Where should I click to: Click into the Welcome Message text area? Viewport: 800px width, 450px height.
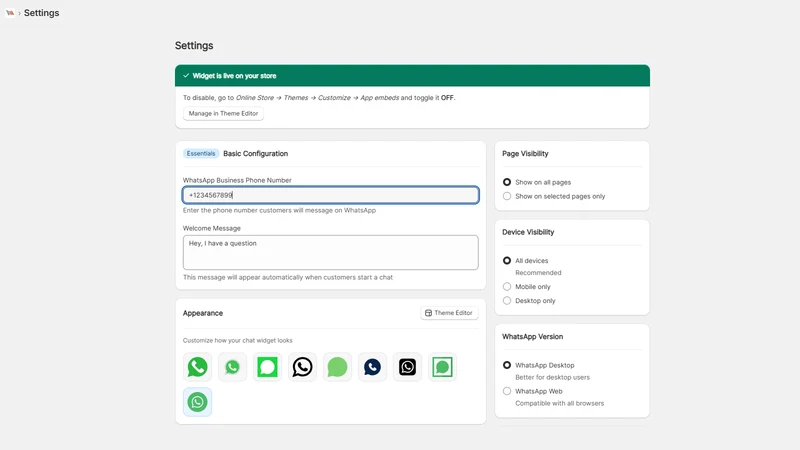point(331,253)
